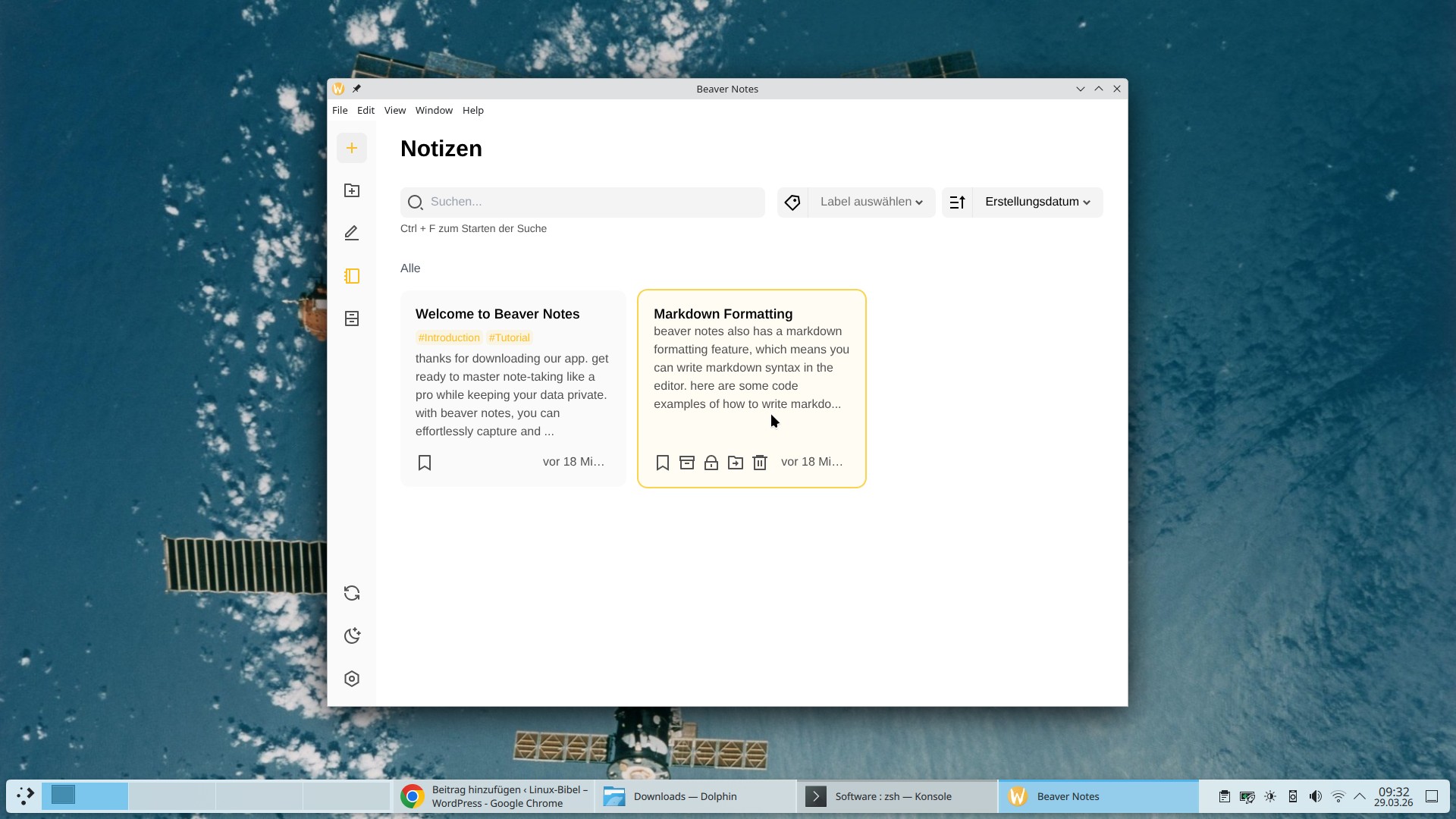Image resolution: width=1456 pixels, height=819 pixels.
Task: Delete the Markdown Formatting note via trash icon
Action: tap(759, 463)
